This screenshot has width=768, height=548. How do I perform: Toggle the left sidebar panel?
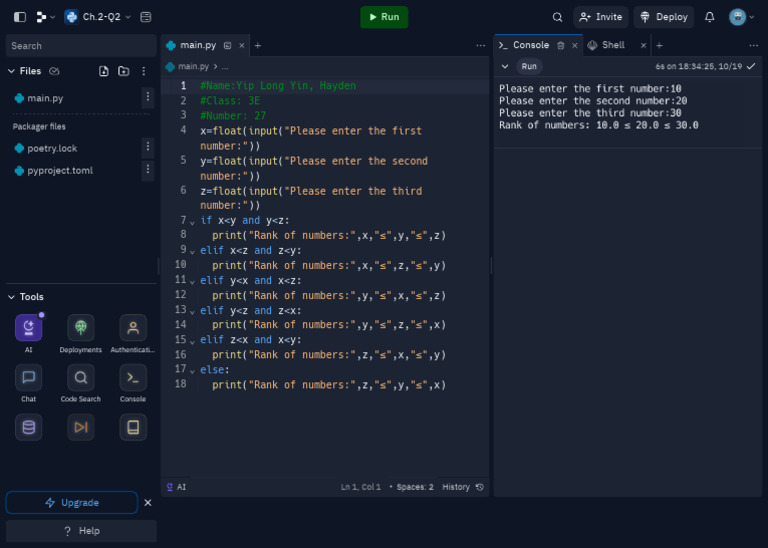coord(19,17)
